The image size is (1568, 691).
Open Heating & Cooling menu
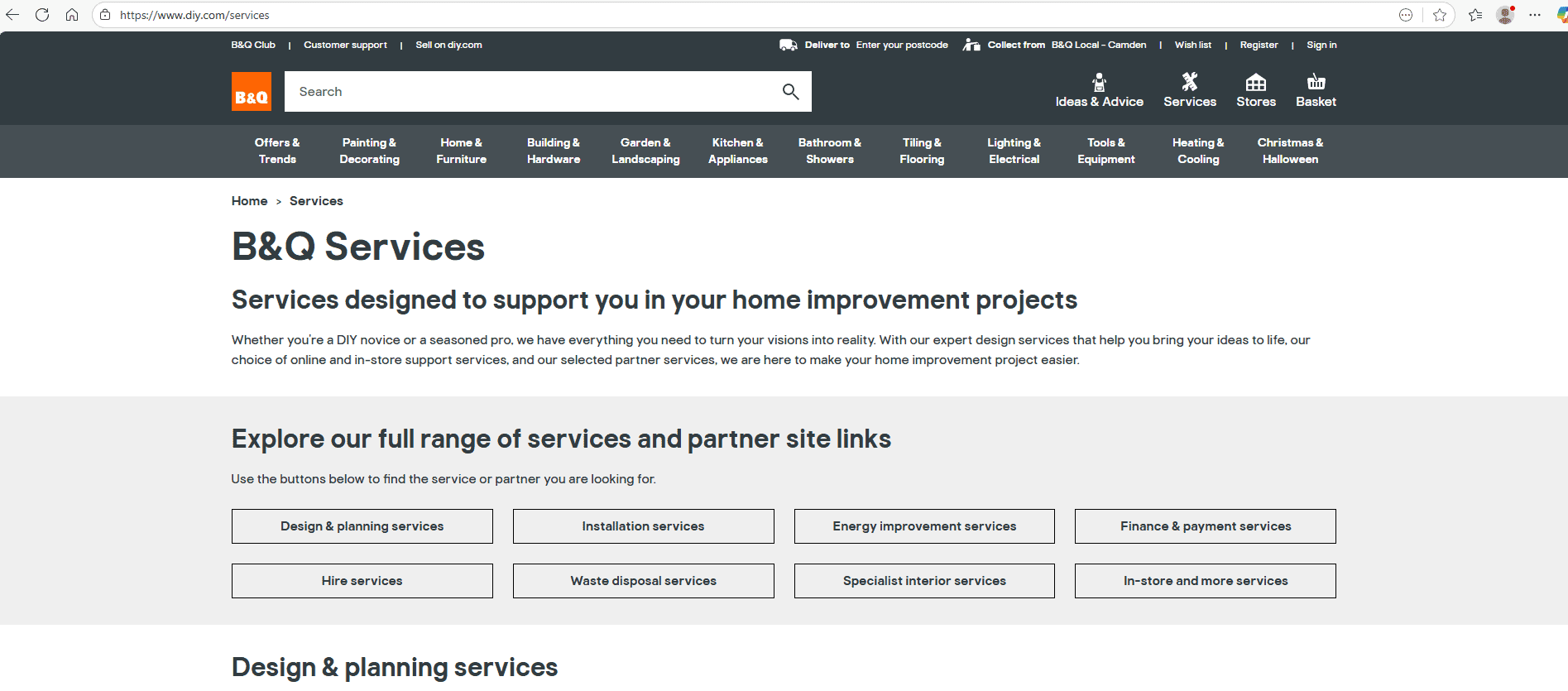pos(1198,151)
